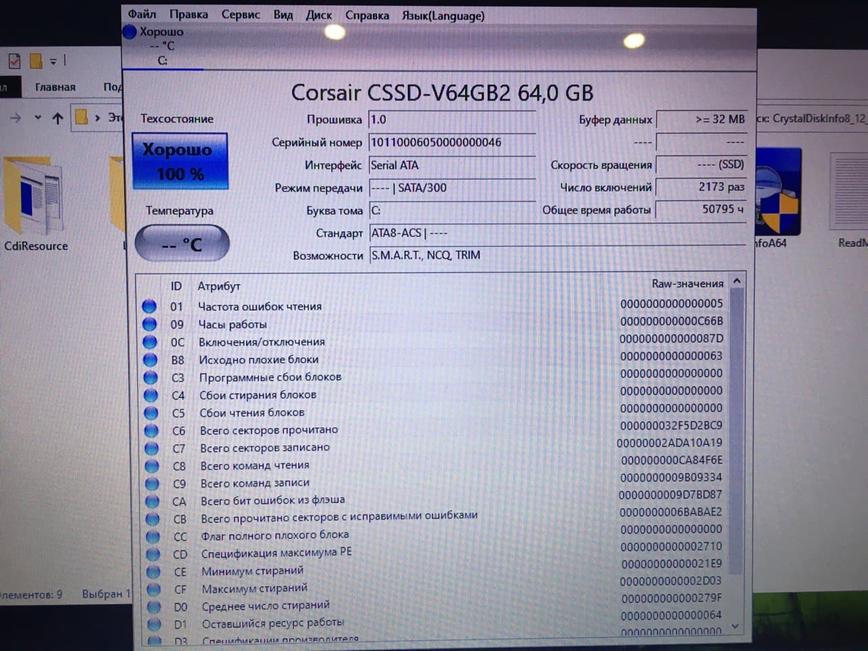The image size is (868, 651).
Task: Click the Возможности field with S.M.A.R.T., NCQ, TRIM
Action: (x=557, y=255)
